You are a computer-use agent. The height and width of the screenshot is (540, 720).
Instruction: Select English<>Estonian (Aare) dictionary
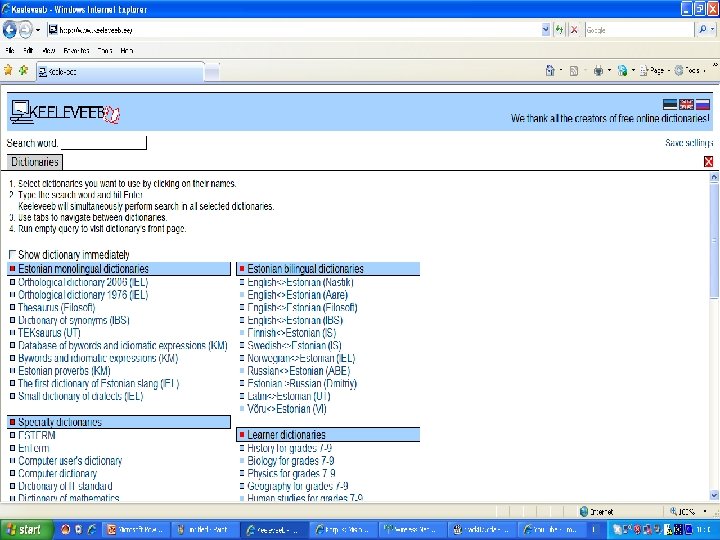click(x=298, y=295)
